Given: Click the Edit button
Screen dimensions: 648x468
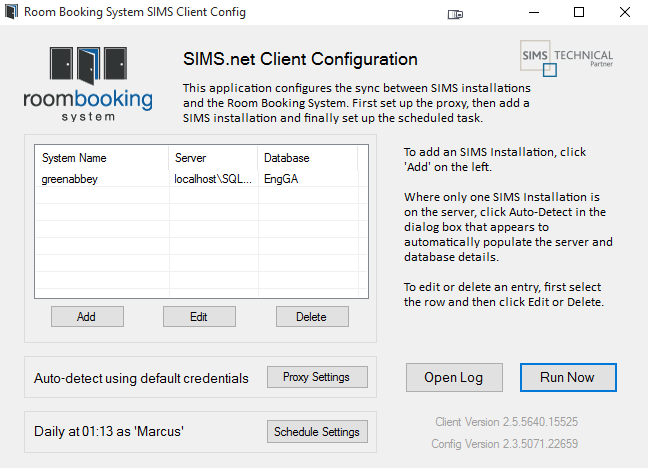Looking at the screenshot, I should 199,317.
